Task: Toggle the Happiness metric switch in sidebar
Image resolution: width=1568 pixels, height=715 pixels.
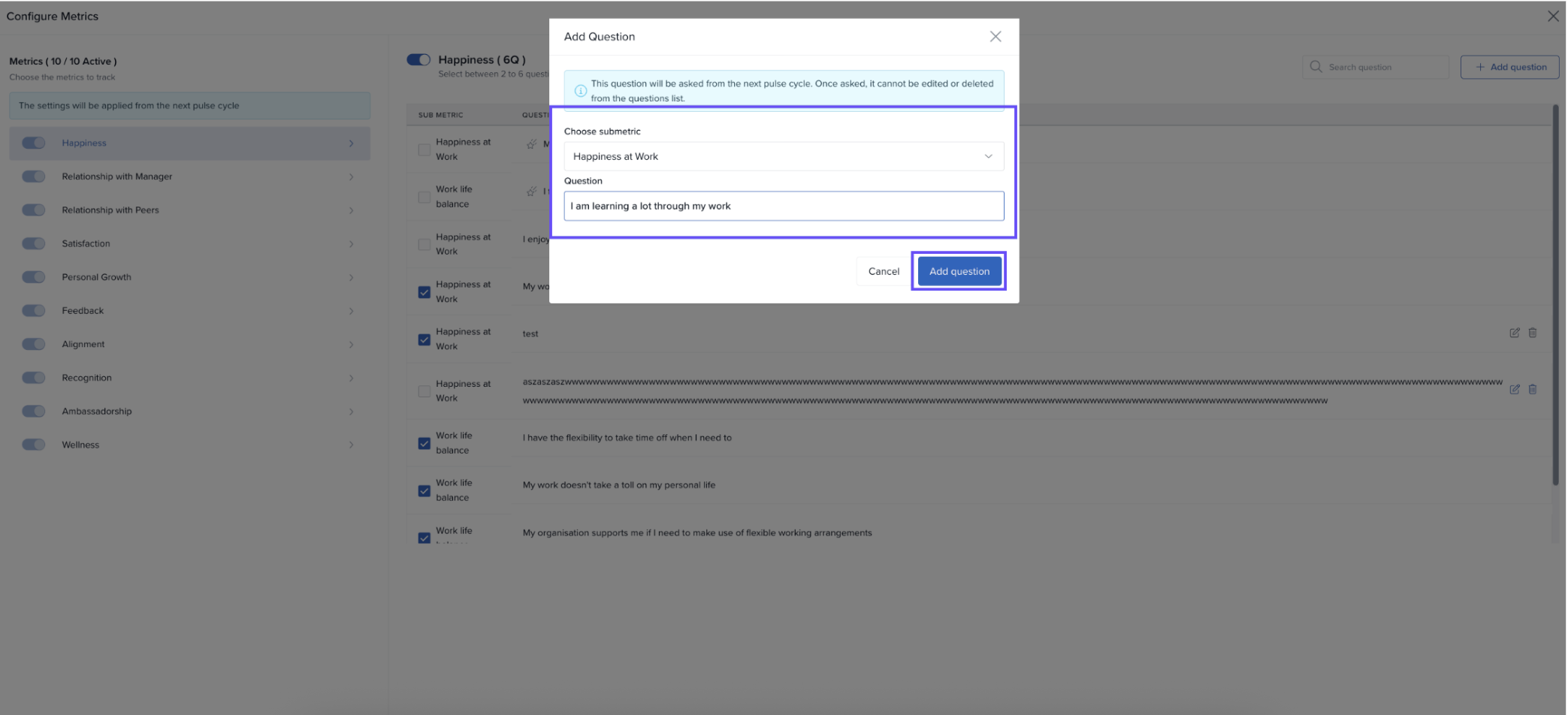Action: coord(34,143)
